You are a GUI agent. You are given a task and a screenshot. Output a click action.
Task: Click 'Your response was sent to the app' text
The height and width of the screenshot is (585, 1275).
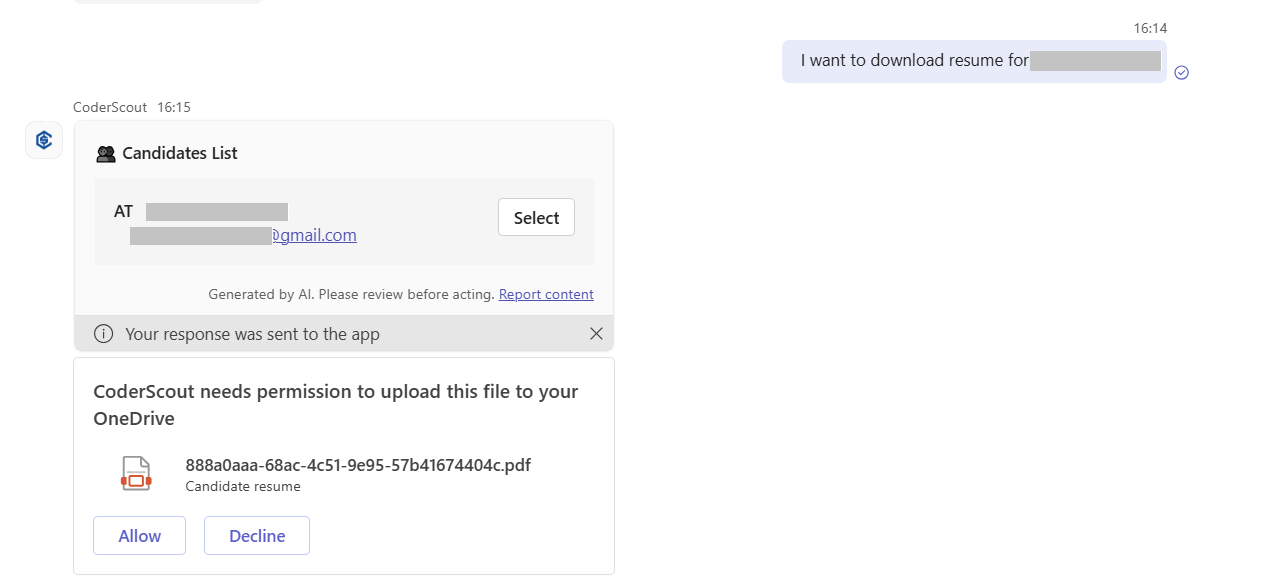click(x=252, y=334)
